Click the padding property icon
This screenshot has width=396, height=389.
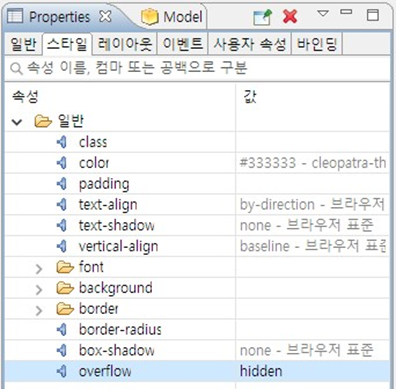click(x=62, y=184)
